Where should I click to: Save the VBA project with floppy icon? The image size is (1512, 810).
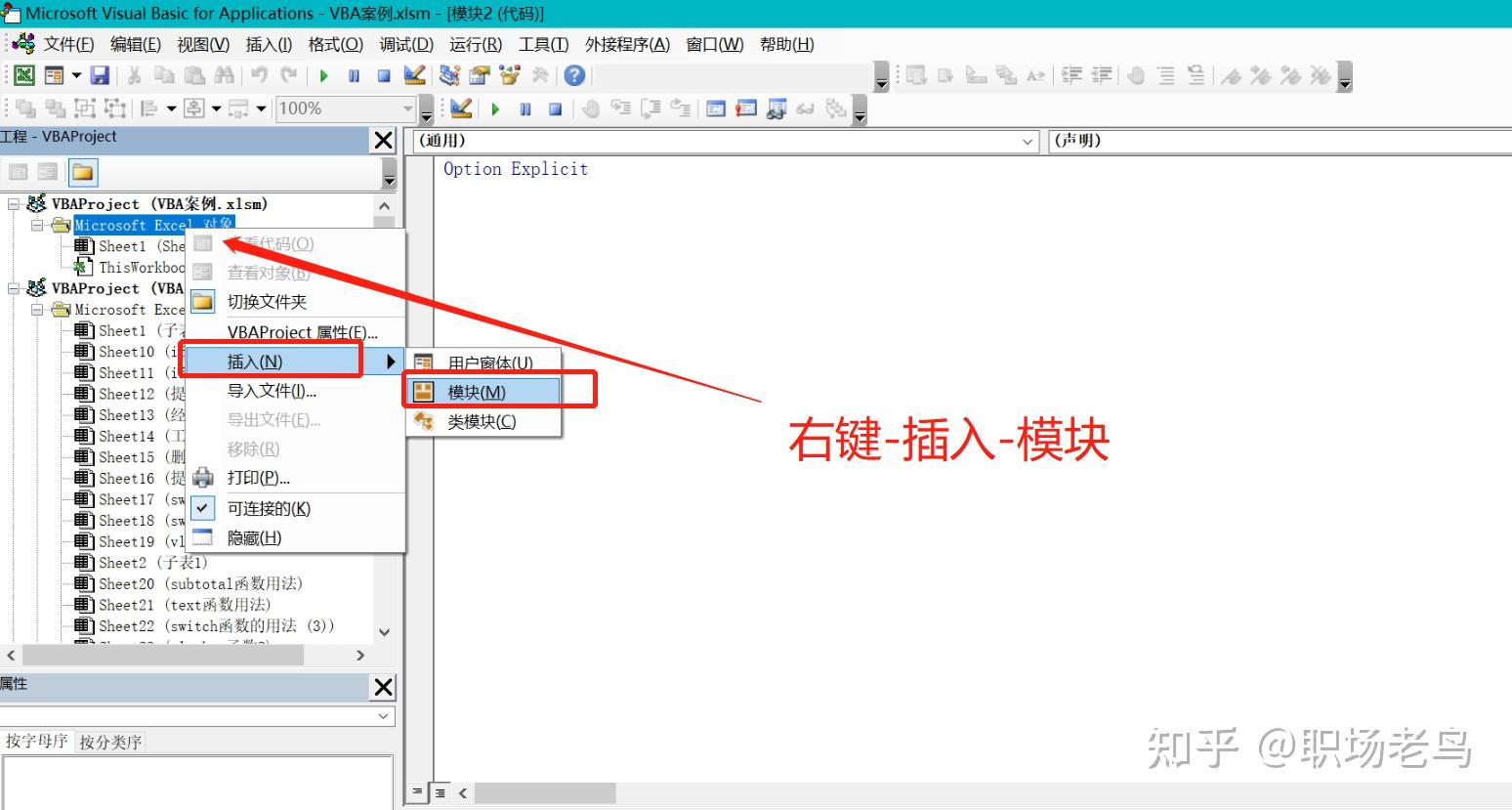[x=100, y=75]
